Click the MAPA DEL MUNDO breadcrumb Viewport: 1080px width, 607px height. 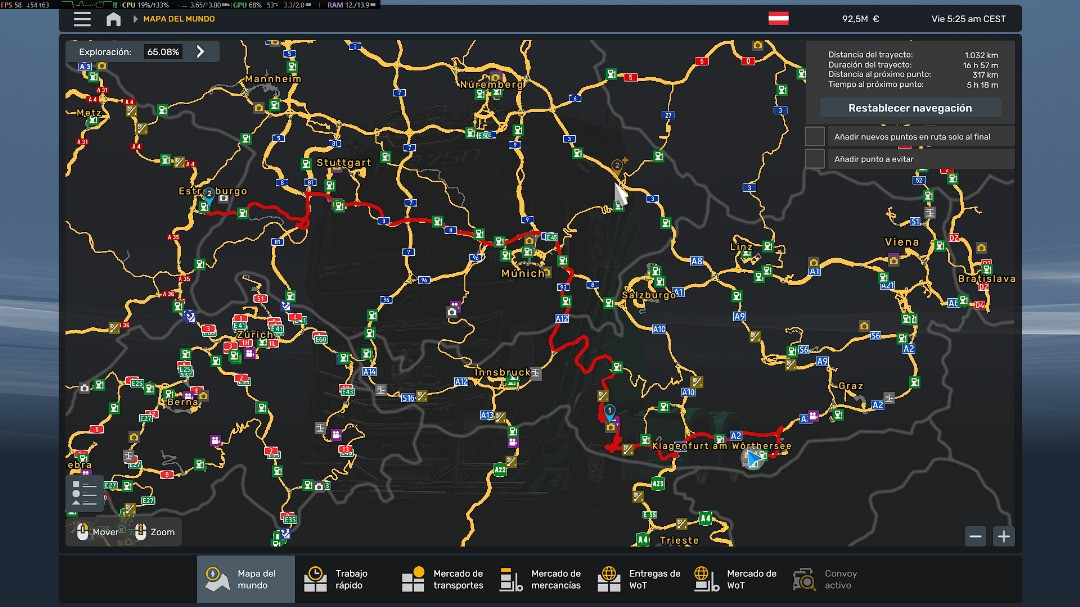179,19
